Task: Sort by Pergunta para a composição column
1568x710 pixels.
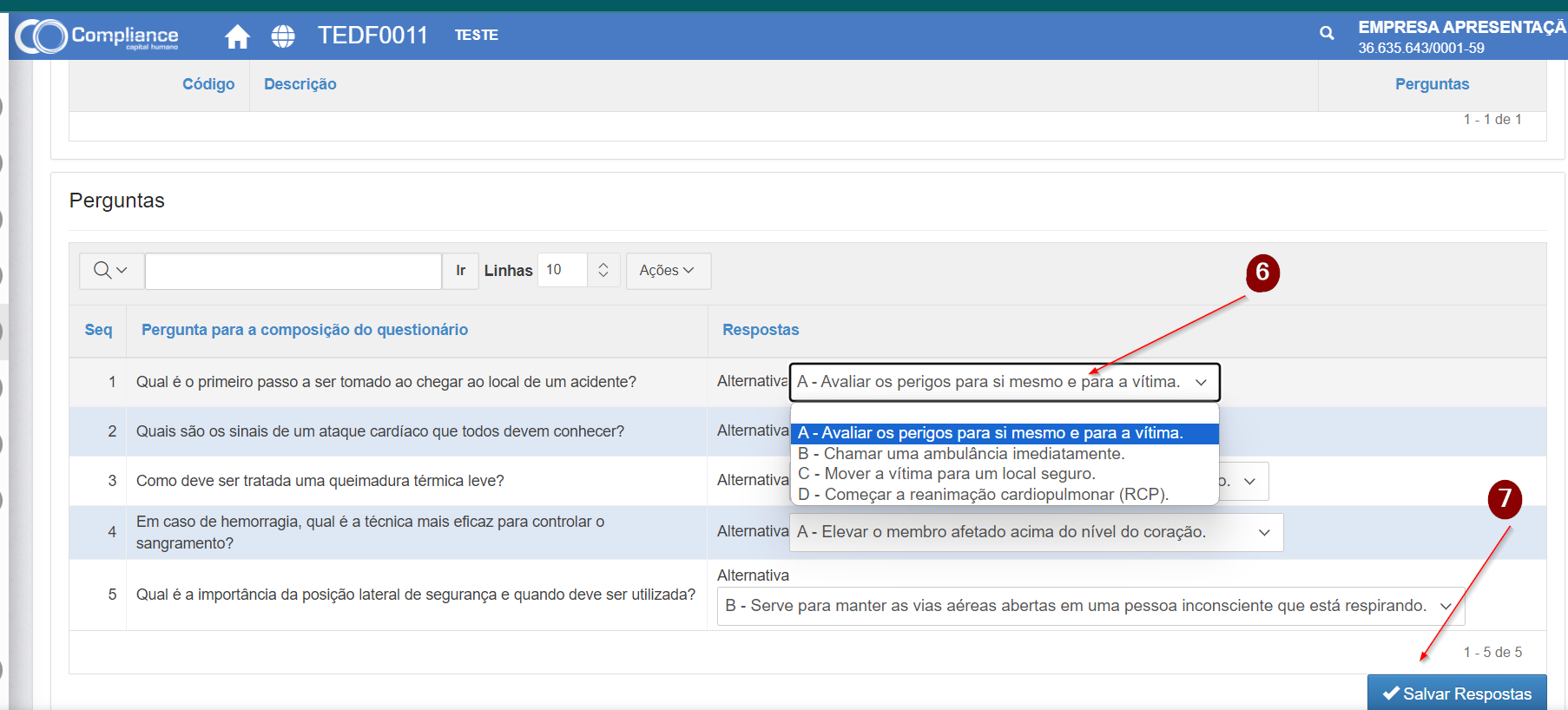Action: pyautogui.click(x=305, y=330)
